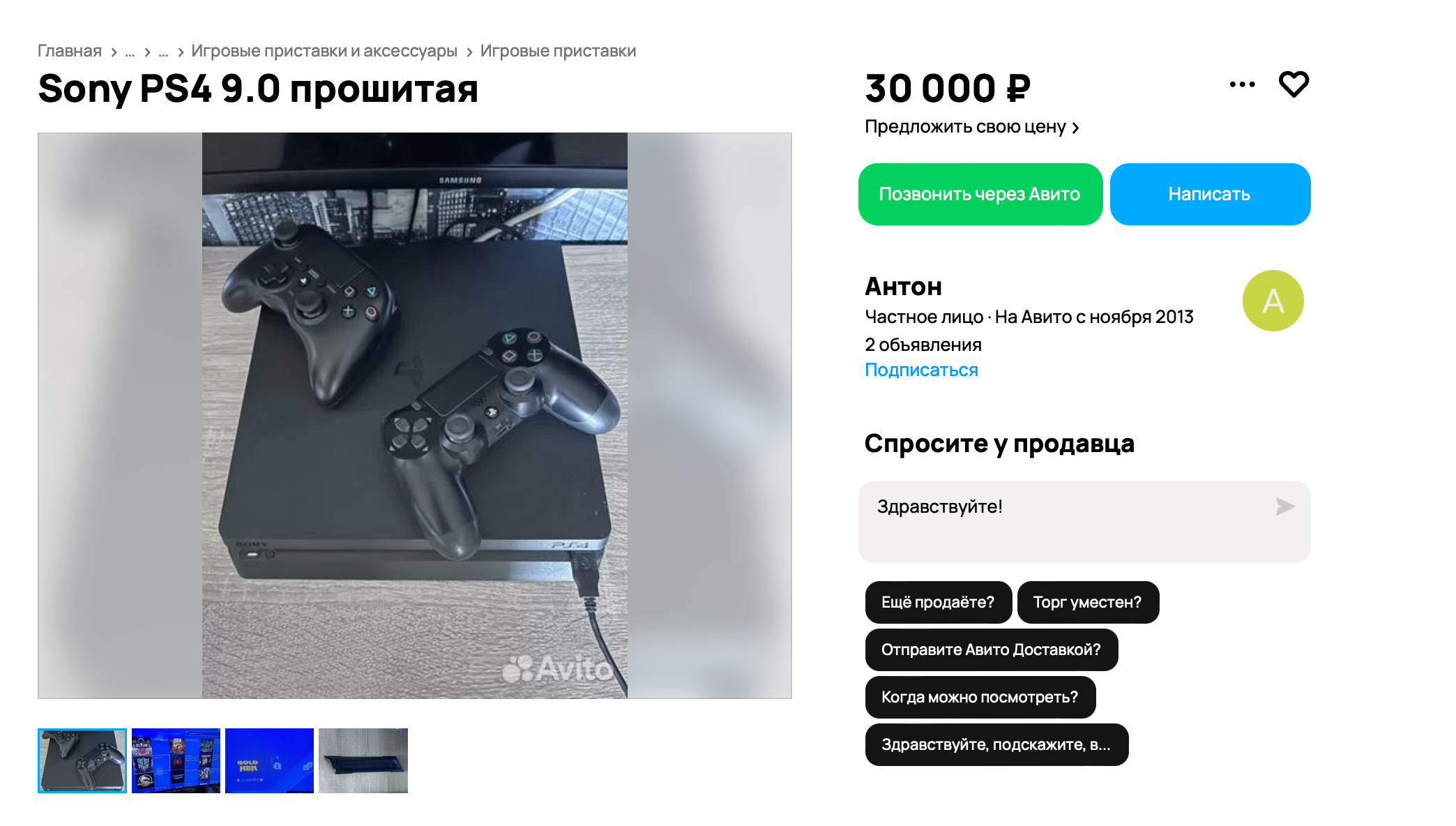Screen dimensions: 1456x826
Task: Select 'Торг уместен?' quick question
Action: pos(1088,602)
